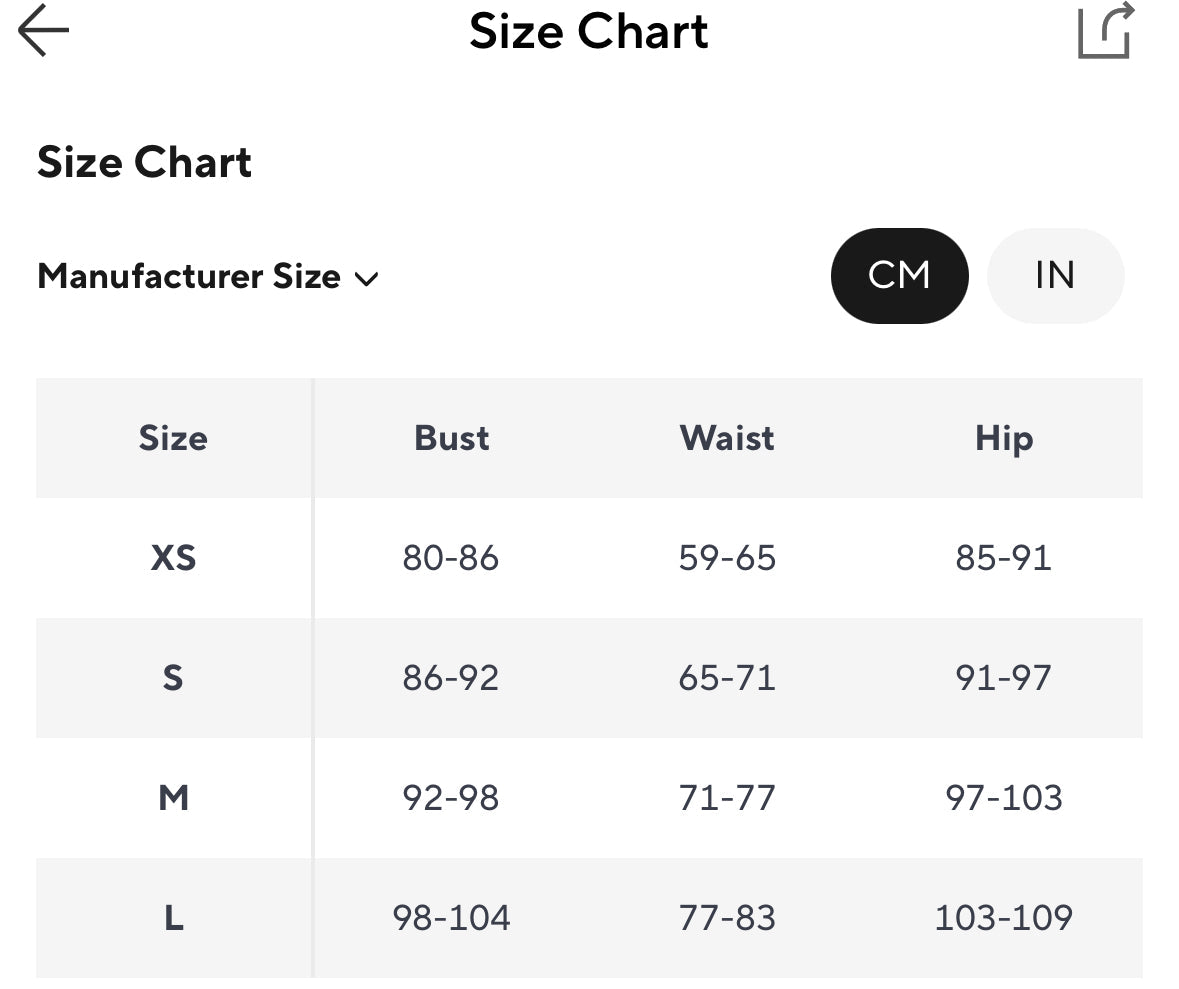Select the XS size row label
This screenshot has width=1179, height=989.
(173, 558)
